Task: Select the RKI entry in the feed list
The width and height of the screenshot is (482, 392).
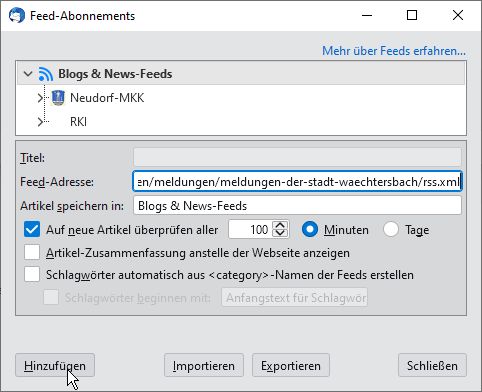Action: click(x=78, y=122)
